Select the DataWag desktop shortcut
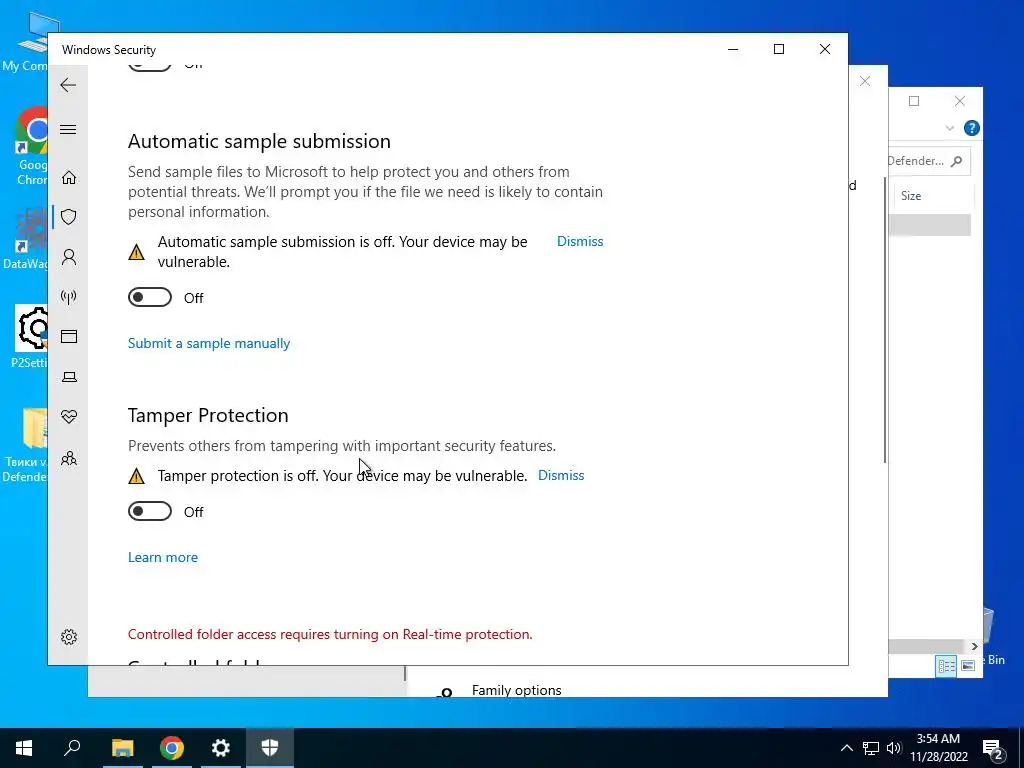 click(24, 239)
